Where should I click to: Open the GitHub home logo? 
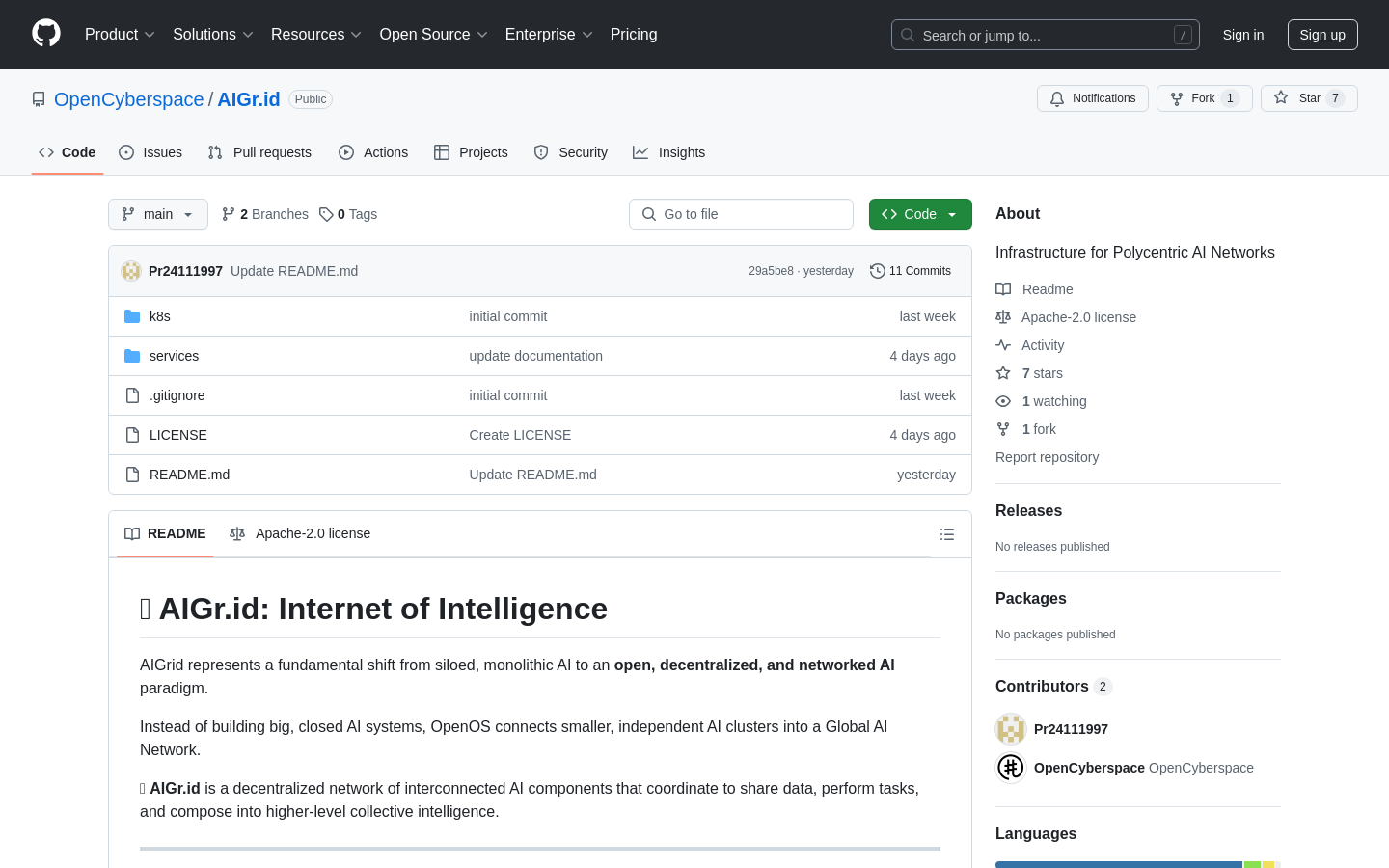[x=46, y=34]
